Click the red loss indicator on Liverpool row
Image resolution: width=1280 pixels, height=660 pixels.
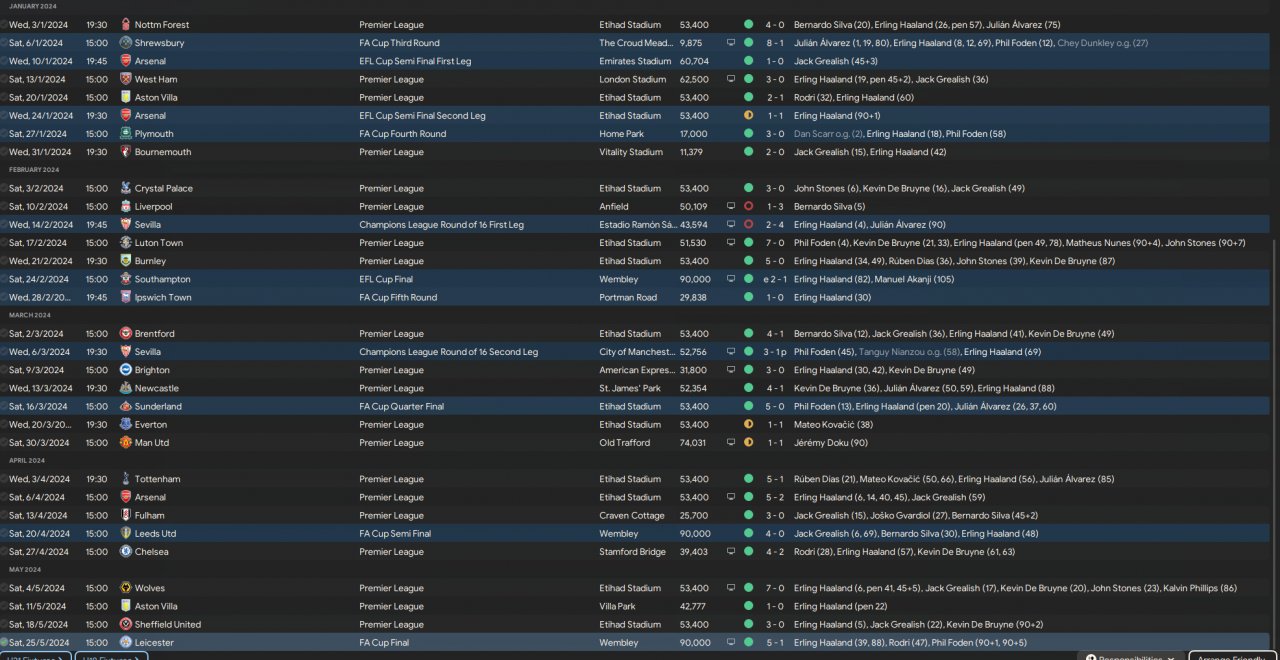[x=748, y=206]
